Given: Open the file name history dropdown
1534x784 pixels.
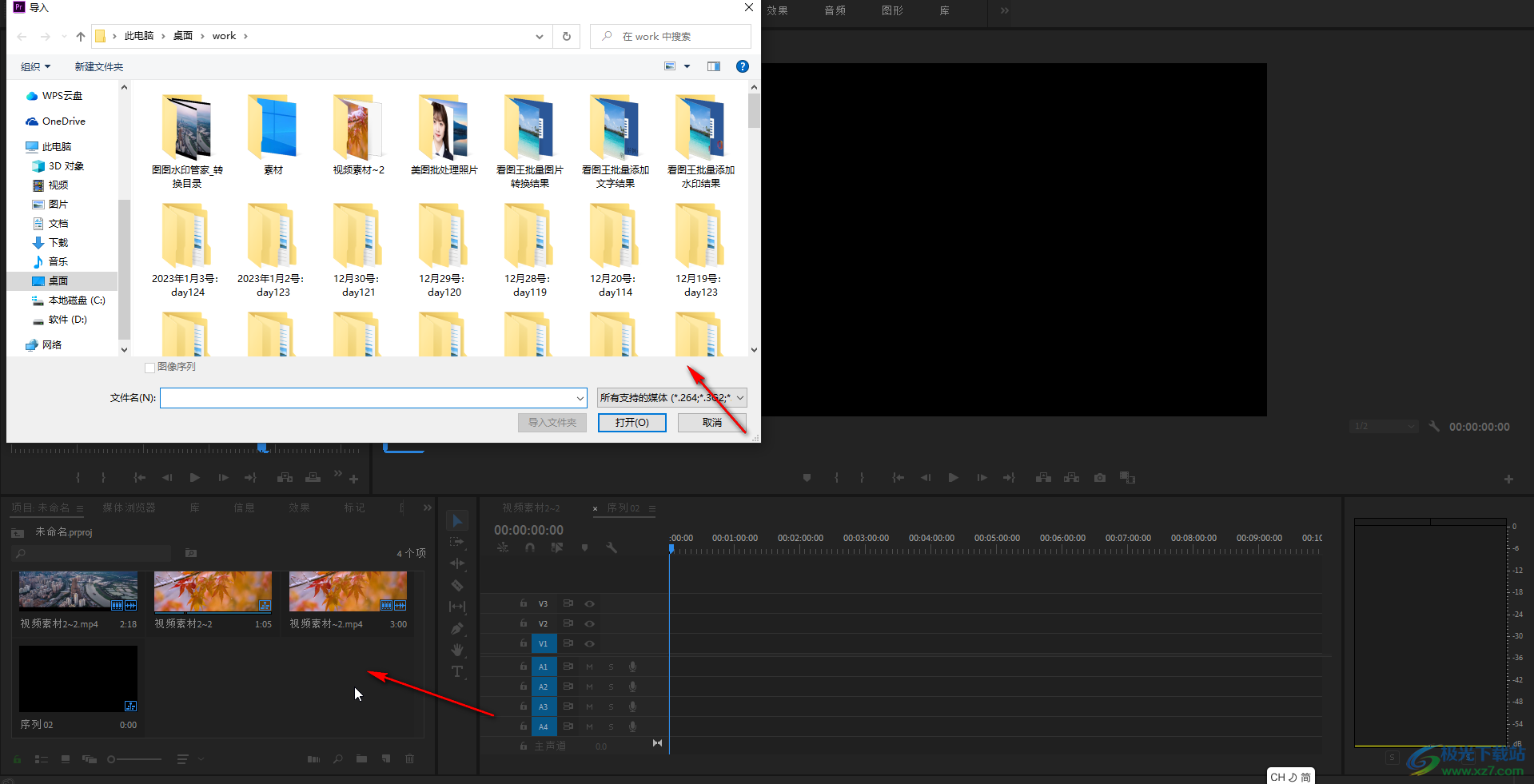Looking at the screenshot, I should point(580,398).
